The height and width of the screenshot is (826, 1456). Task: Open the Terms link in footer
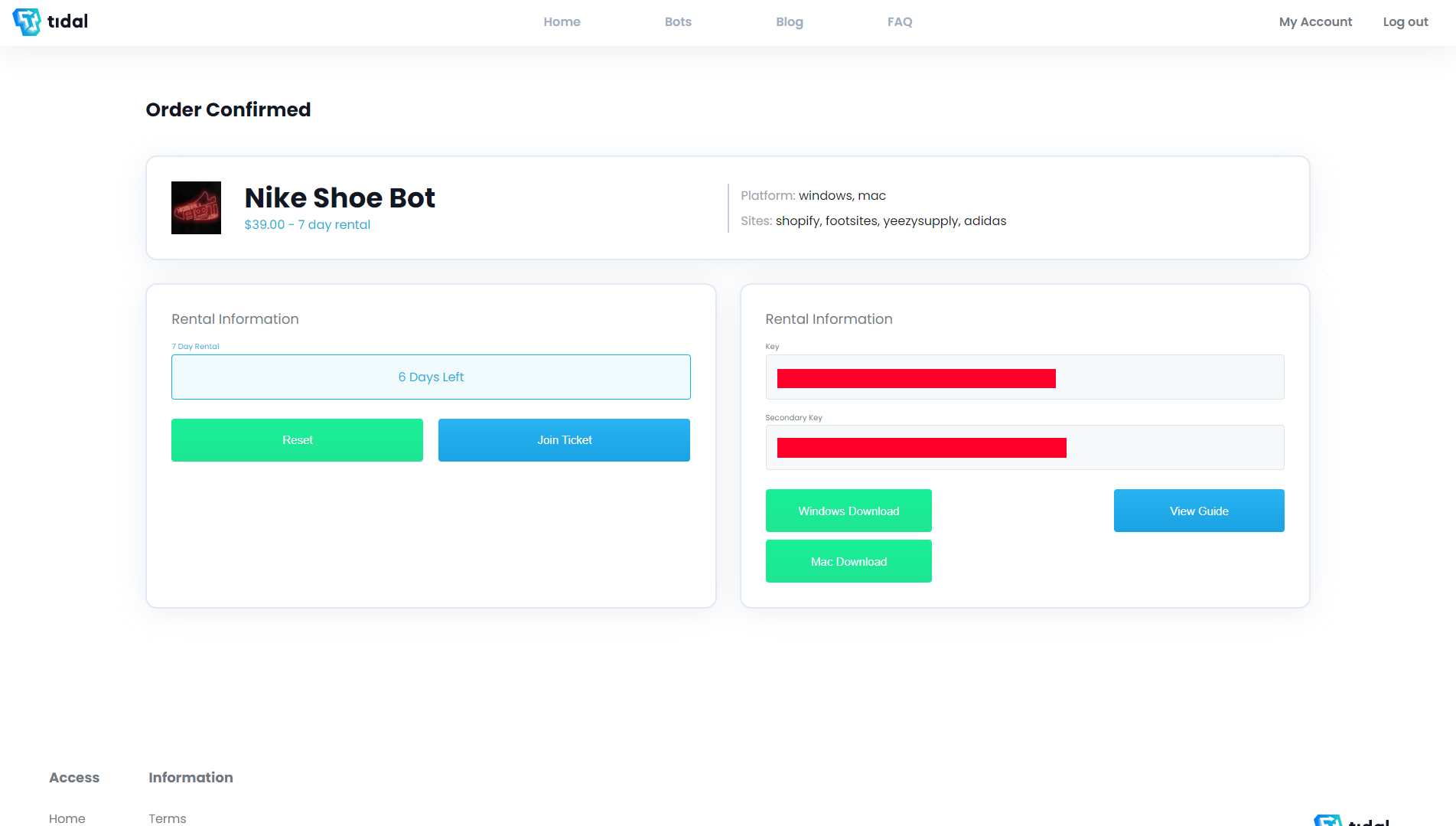[167, 818]
